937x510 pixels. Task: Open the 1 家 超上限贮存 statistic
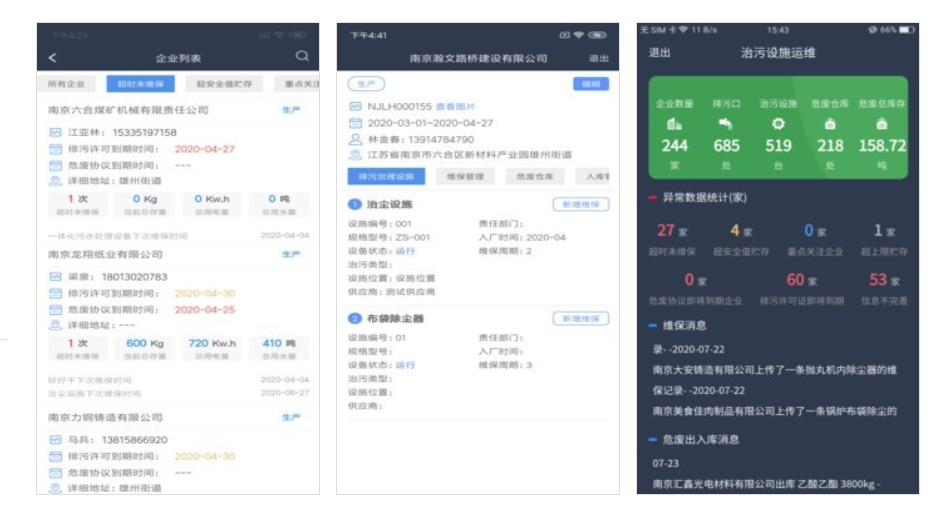pos(884,239)
